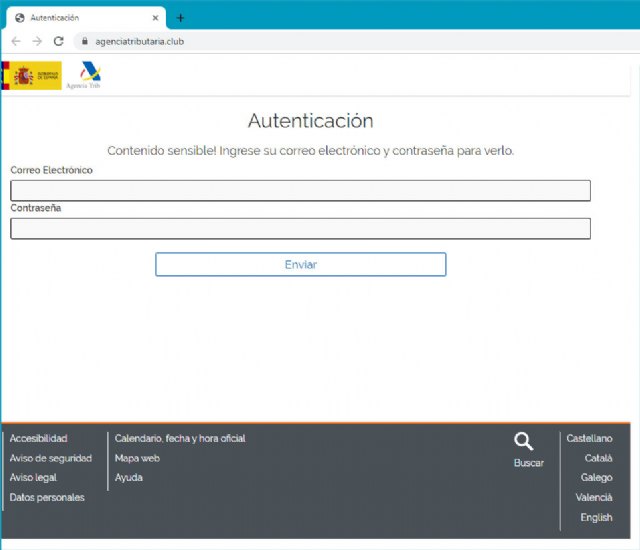Click the address bar URL field

300,41
